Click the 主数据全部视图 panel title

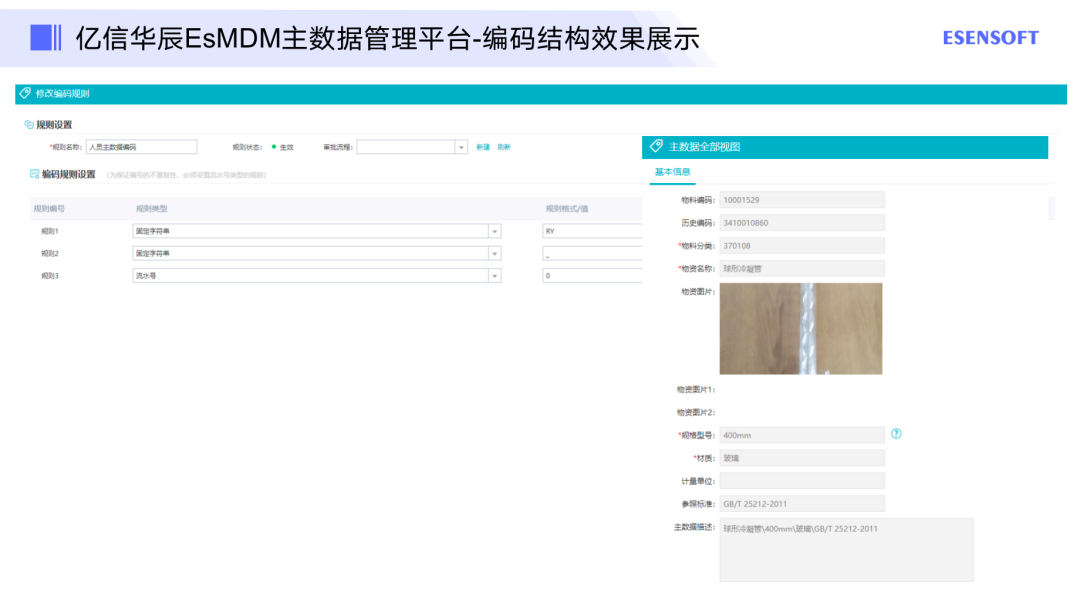point(705,147)
